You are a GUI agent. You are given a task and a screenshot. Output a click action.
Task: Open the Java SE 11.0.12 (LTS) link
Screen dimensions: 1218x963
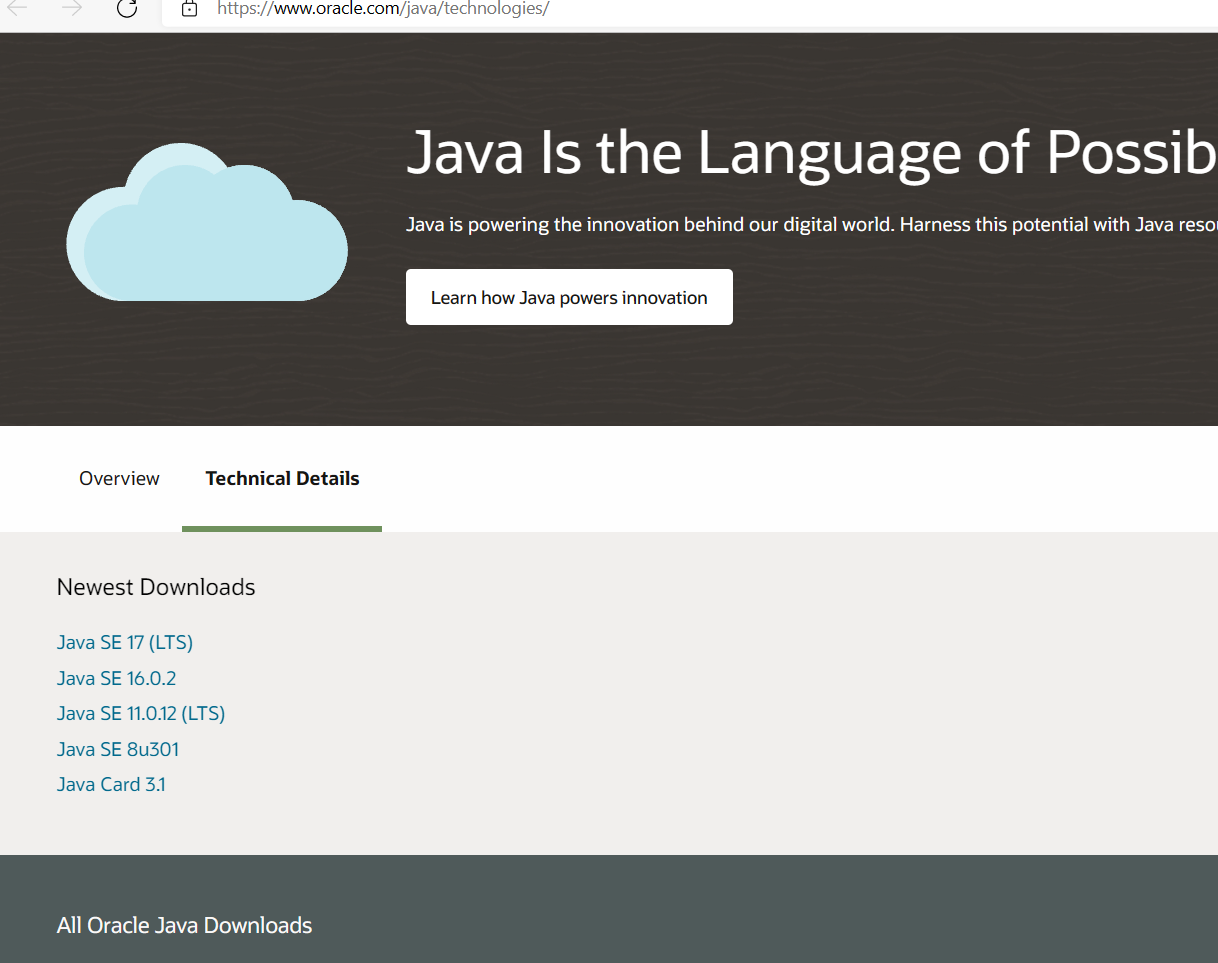tap(141, 714)
